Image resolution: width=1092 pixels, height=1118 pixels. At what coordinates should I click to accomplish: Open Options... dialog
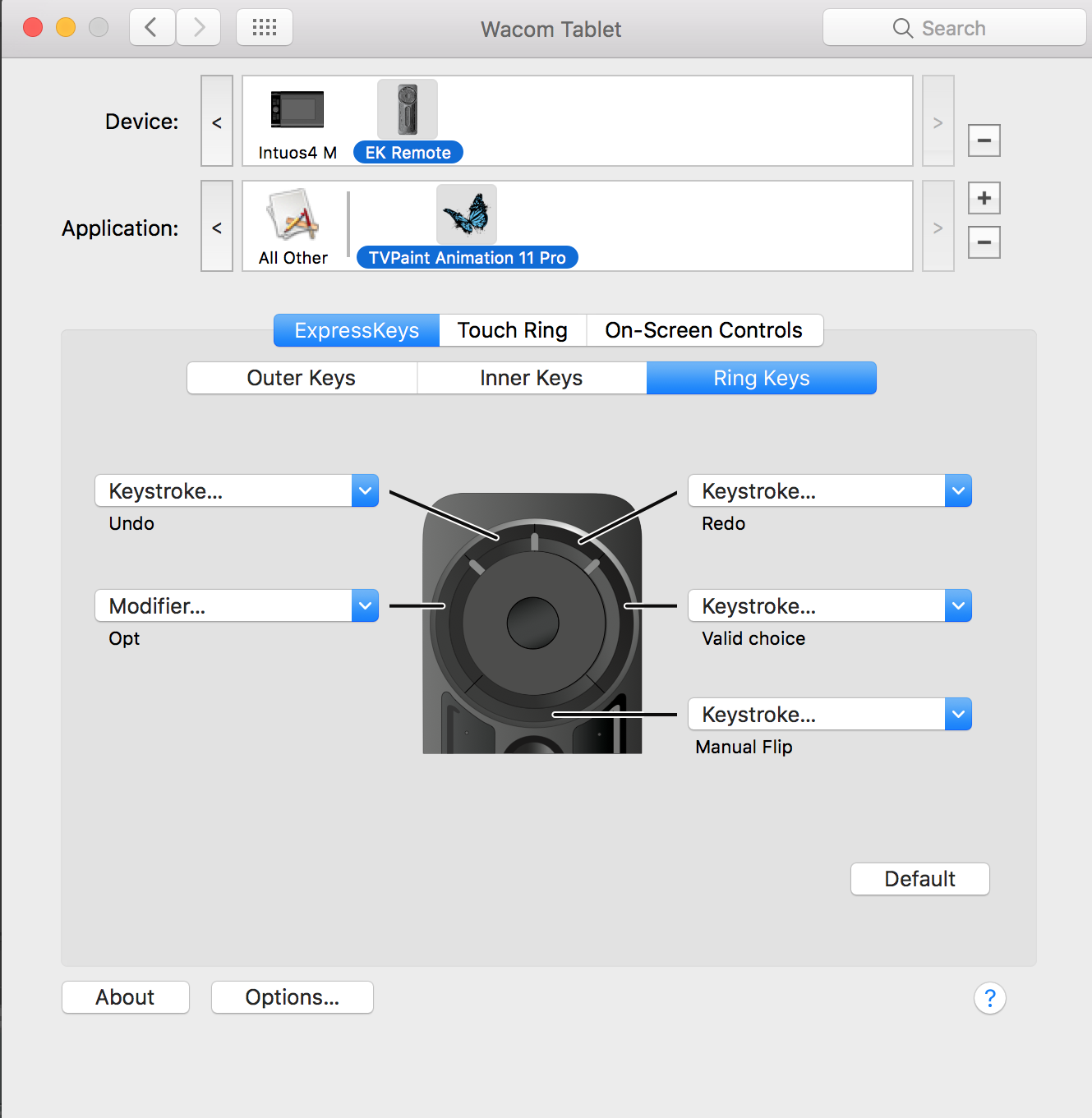(293, 997)
